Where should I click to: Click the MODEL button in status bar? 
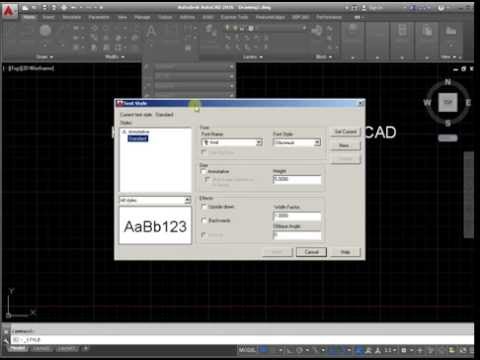[247, 350]
